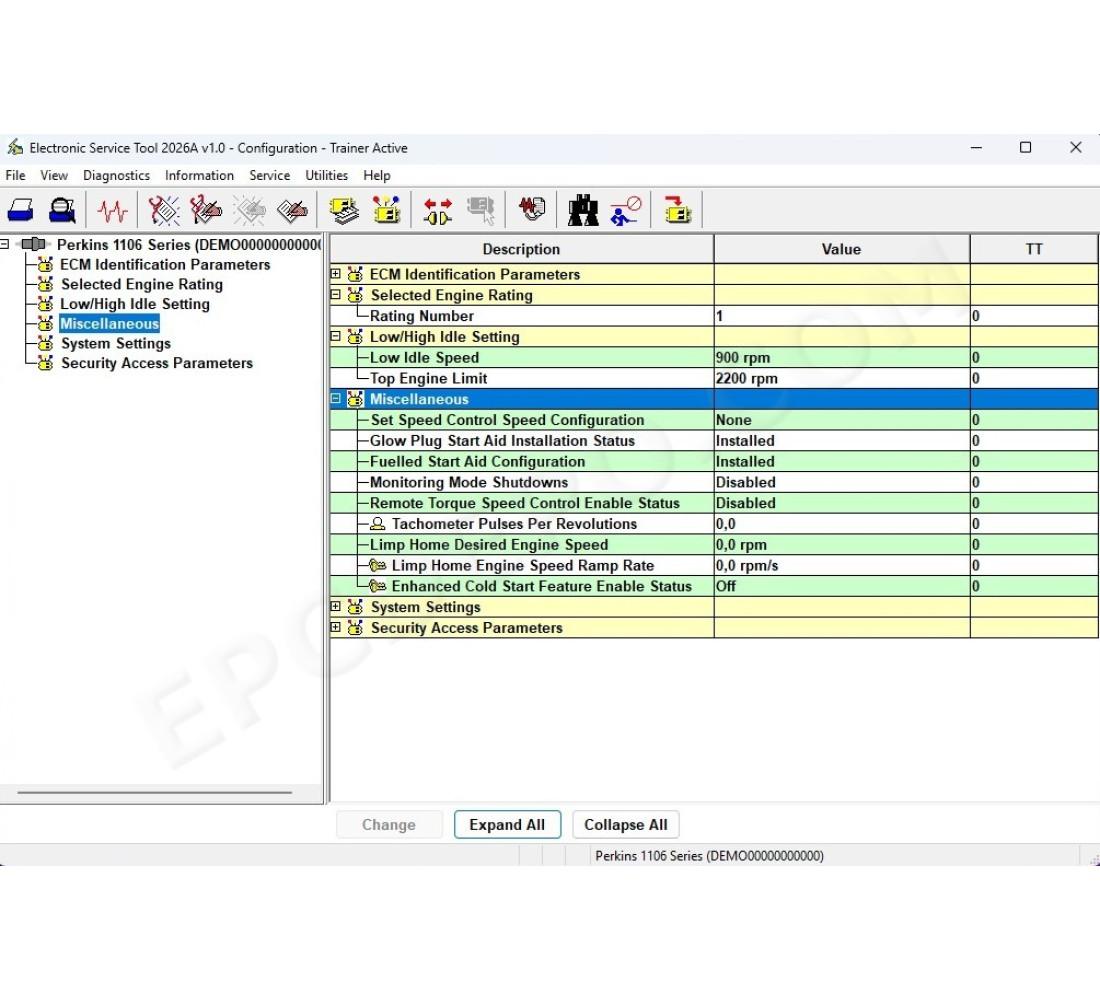Open the Help menu

(377, 175)
